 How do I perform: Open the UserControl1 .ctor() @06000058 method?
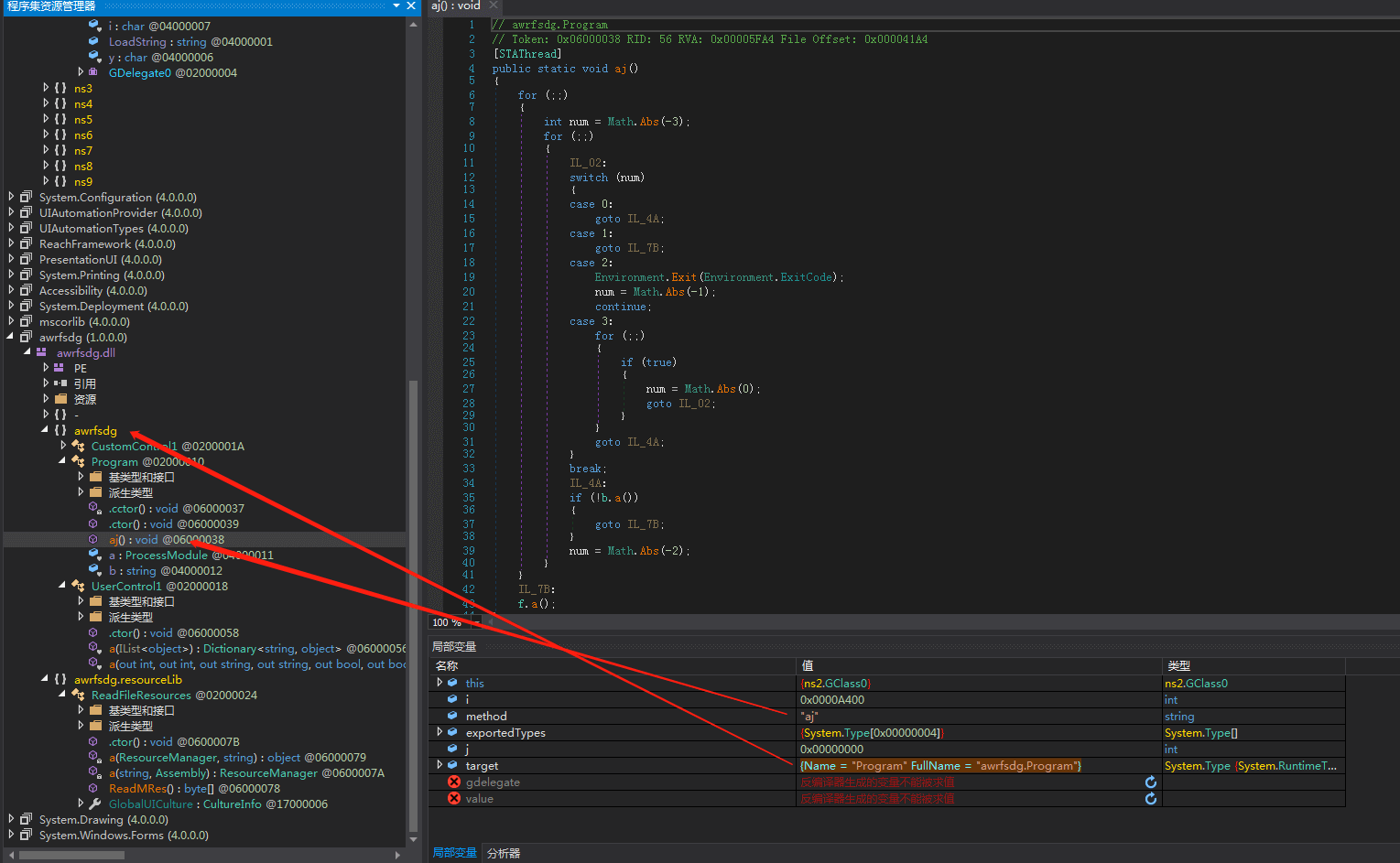[173, 632]
